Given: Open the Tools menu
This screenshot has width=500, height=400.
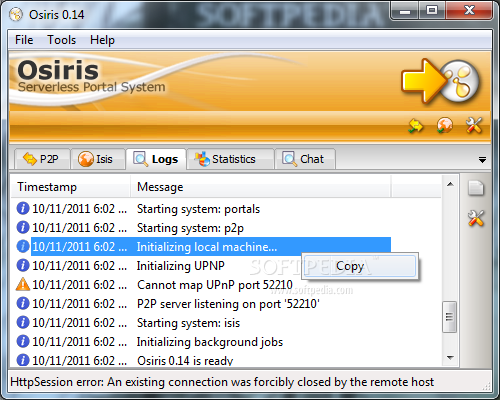Looking at the screenshot, I should (x=61, y=40).
